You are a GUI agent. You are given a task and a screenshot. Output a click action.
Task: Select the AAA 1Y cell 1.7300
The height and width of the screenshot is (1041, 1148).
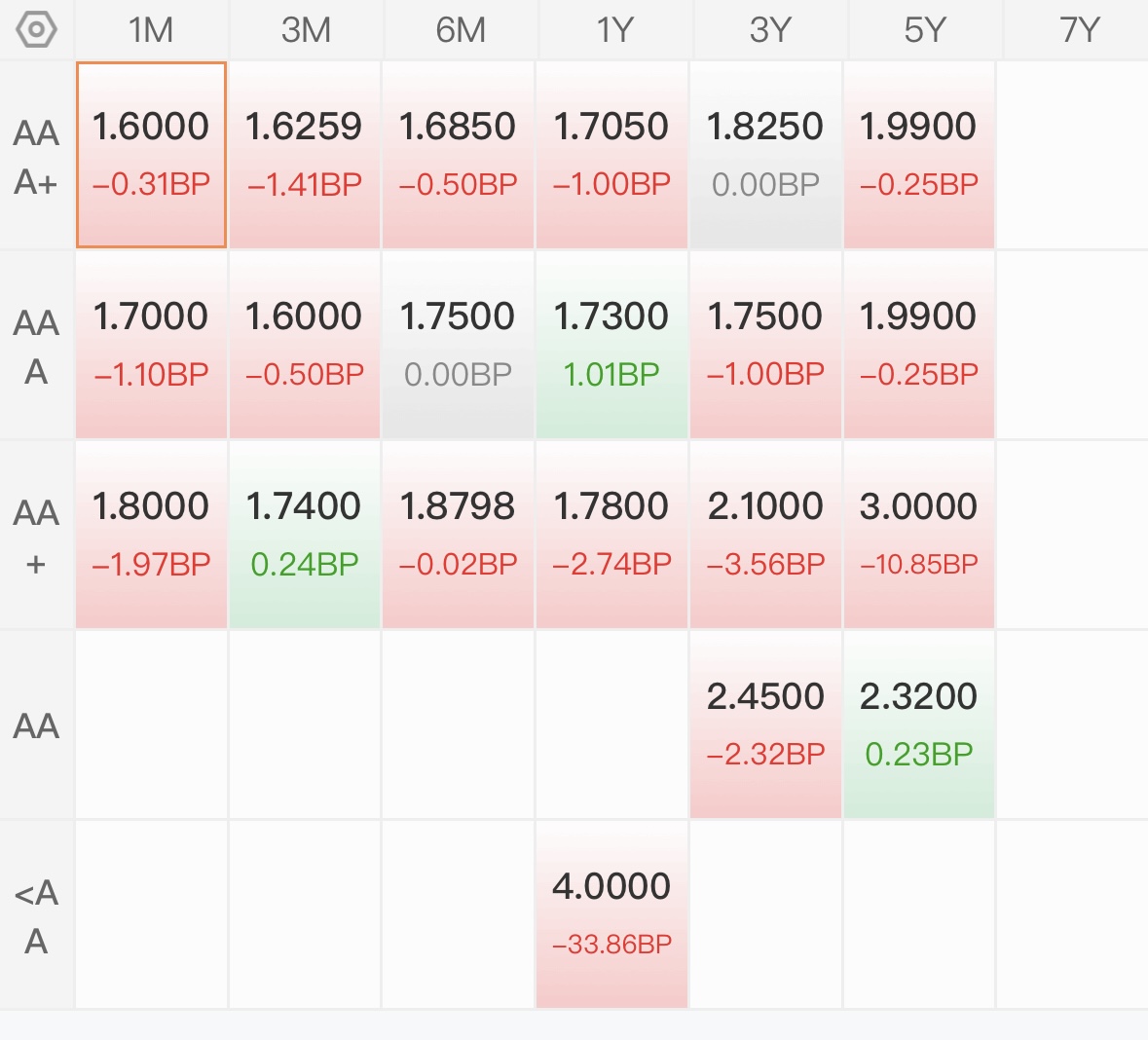point(611,345)
